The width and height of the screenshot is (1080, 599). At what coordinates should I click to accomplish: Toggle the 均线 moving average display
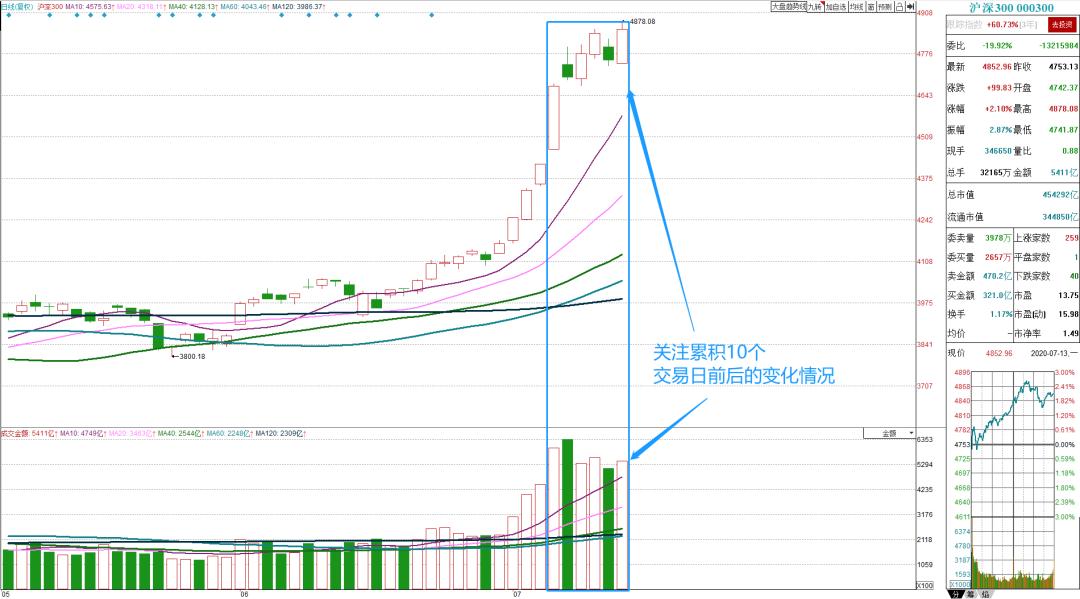point(857,7)
